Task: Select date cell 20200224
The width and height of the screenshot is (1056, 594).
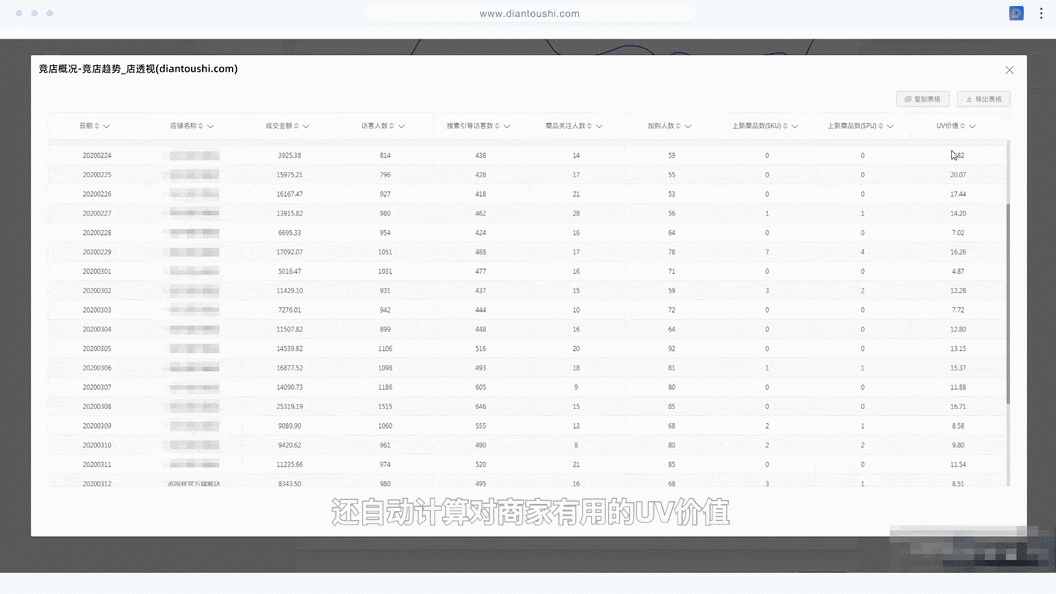Action: [97, 156]
